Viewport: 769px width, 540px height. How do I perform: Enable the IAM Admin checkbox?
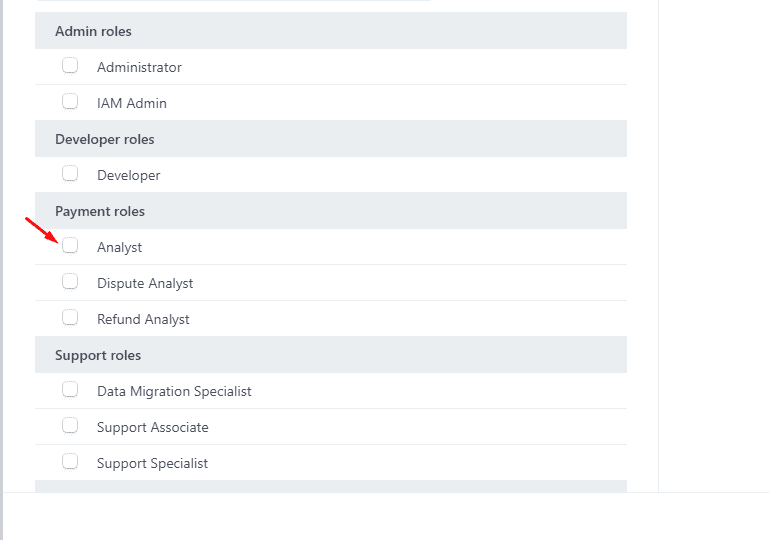[x=70, y=102]
